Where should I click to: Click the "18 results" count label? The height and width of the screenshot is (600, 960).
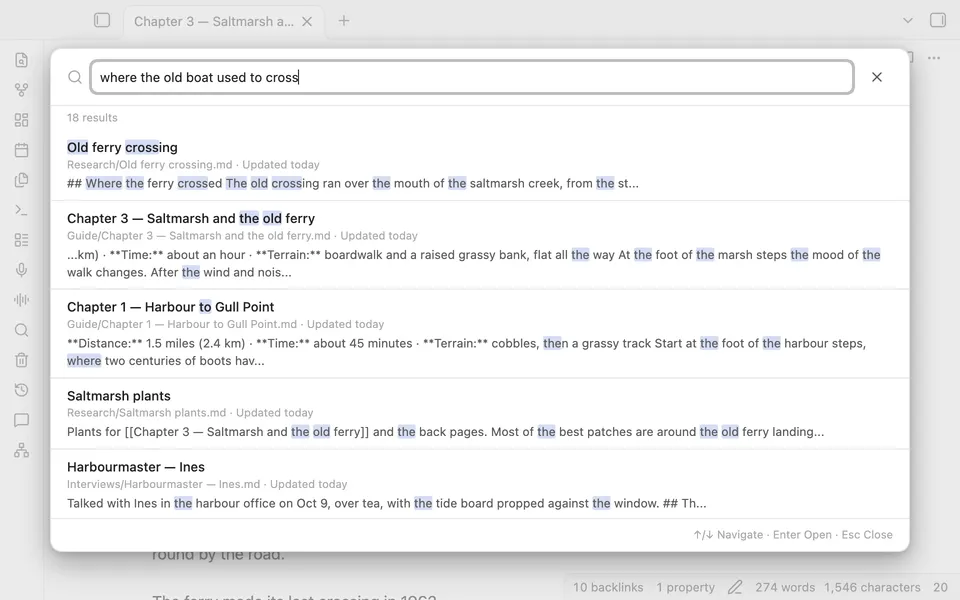(x=92, y=118)
